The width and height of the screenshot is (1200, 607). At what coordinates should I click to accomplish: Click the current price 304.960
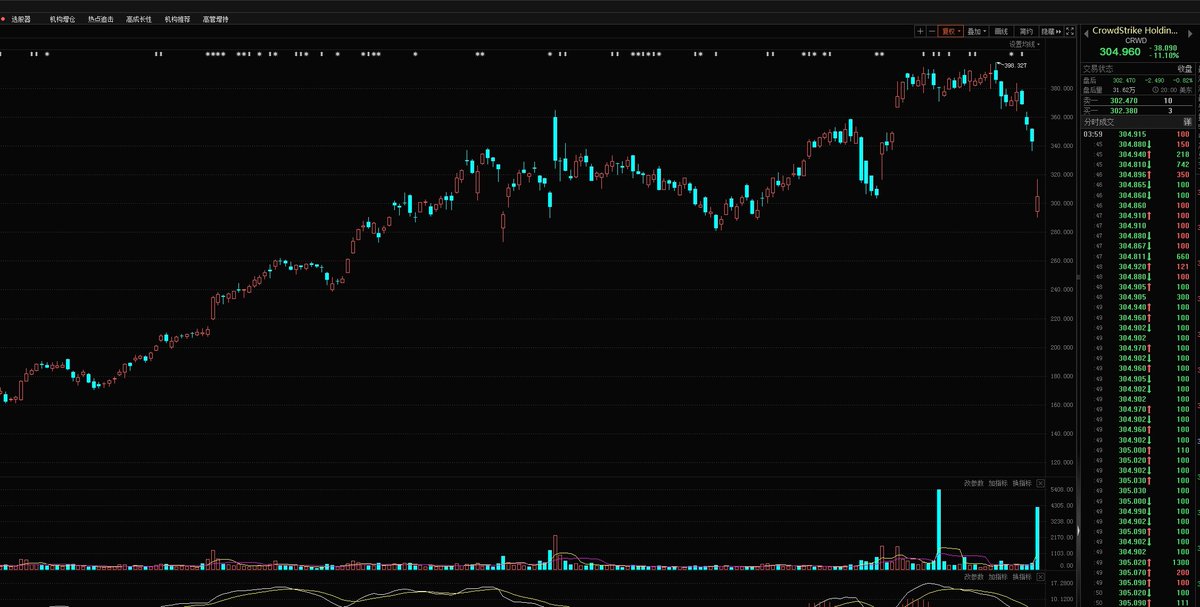[x=1120, y=51]
